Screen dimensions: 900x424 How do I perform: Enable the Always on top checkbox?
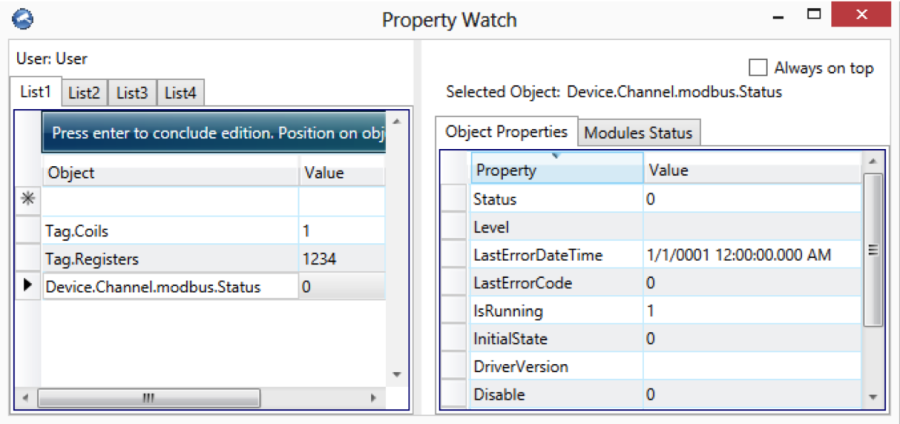[x=758, y=68]
